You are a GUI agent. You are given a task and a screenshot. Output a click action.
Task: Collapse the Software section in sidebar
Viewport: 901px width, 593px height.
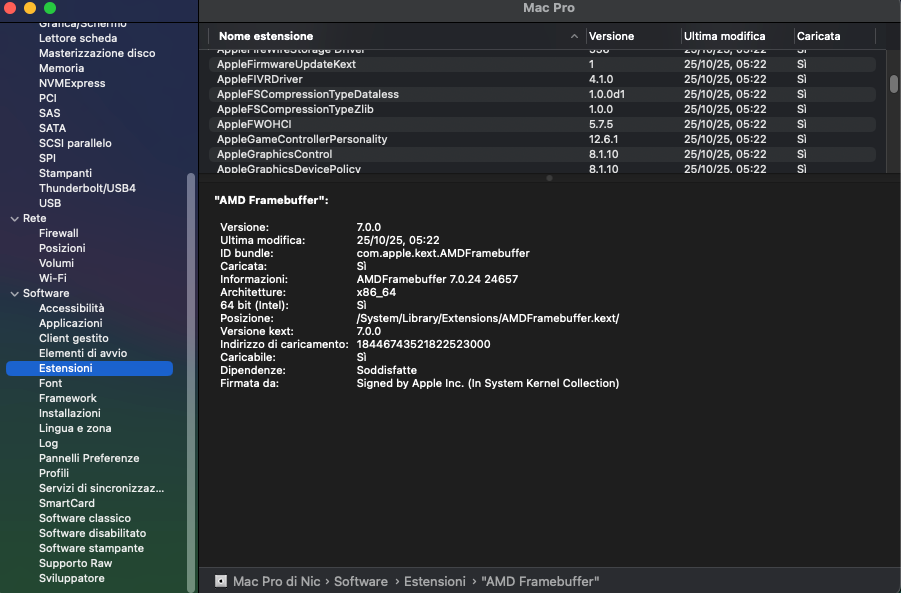pos(14,293)
